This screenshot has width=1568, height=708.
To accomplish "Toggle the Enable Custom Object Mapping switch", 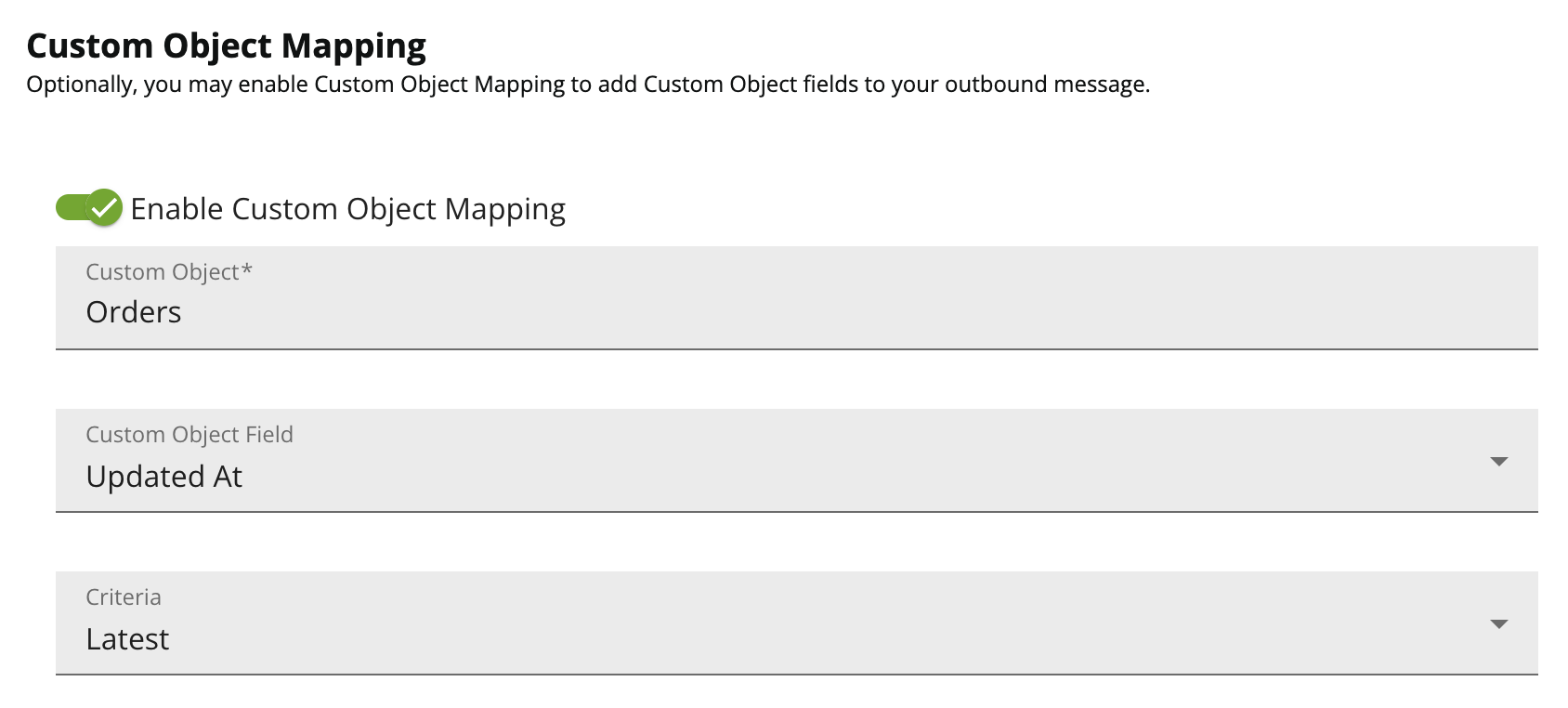I will click(89, 208).
